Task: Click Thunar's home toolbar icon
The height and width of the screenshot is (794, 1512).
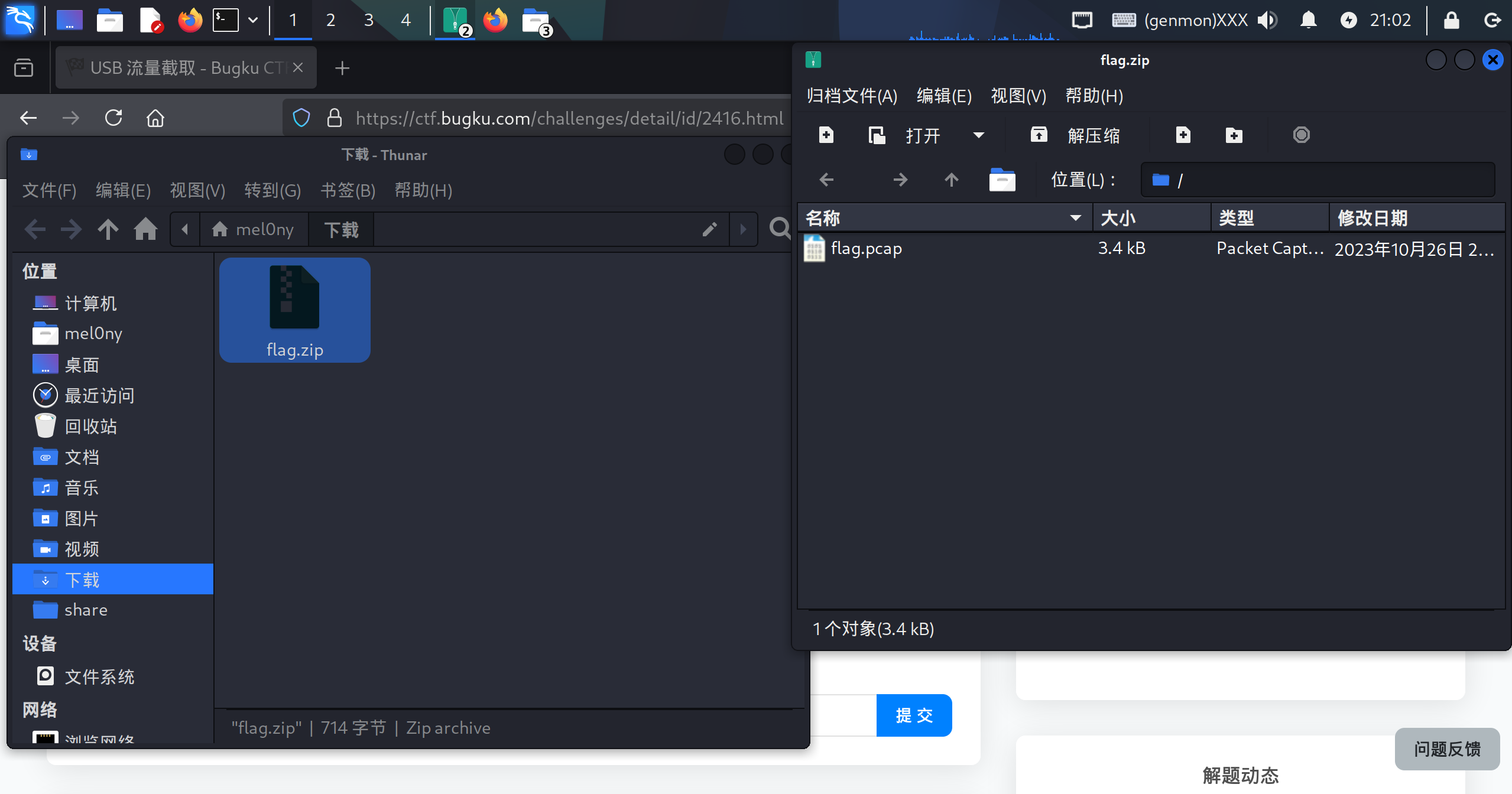Action: (145, 229)
